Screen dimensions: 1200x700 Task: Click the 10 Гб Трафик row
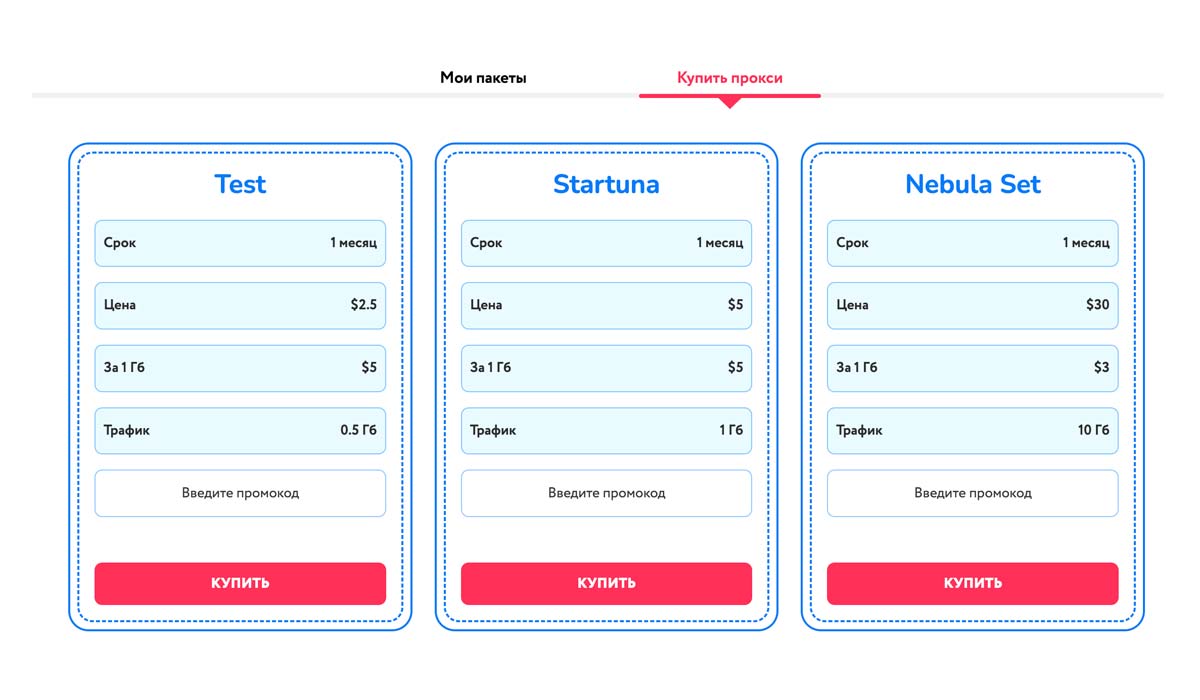[x=972, y=431]
